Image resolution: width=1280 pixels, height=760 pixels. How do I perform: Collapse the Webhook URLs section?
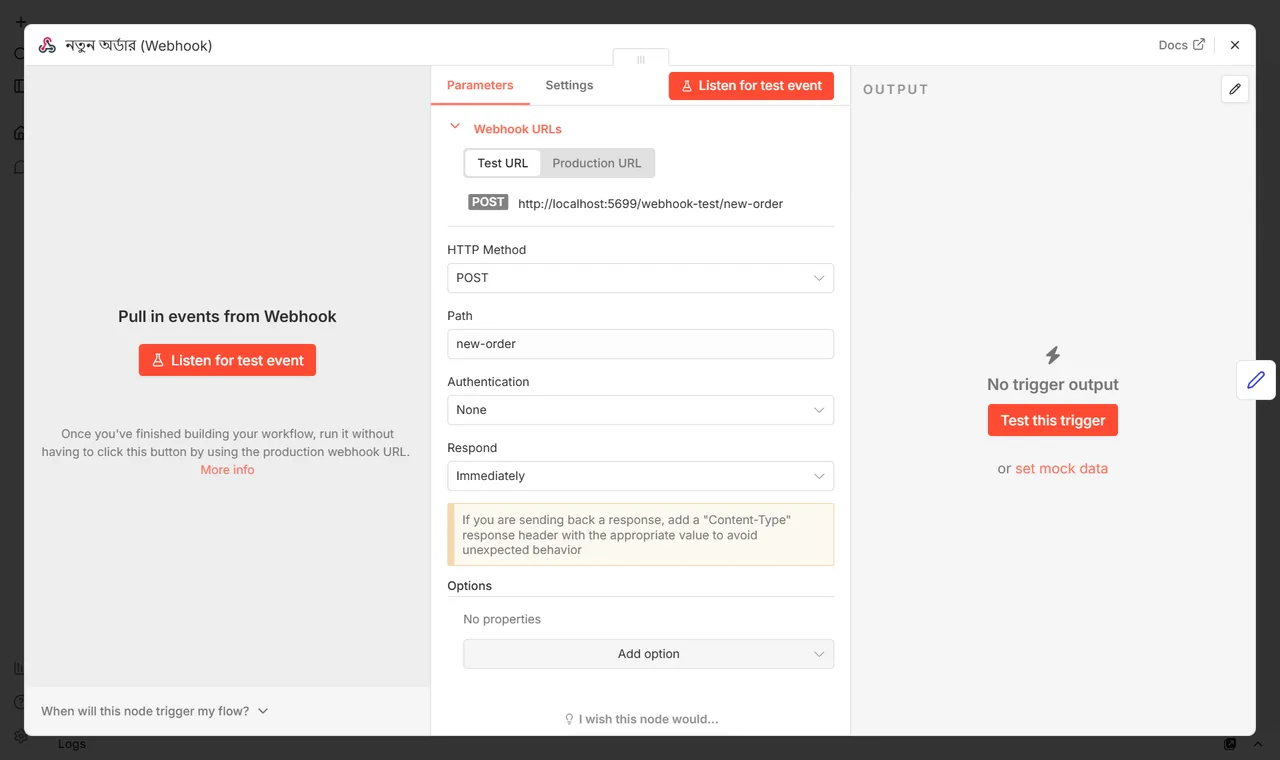point(455,128)
